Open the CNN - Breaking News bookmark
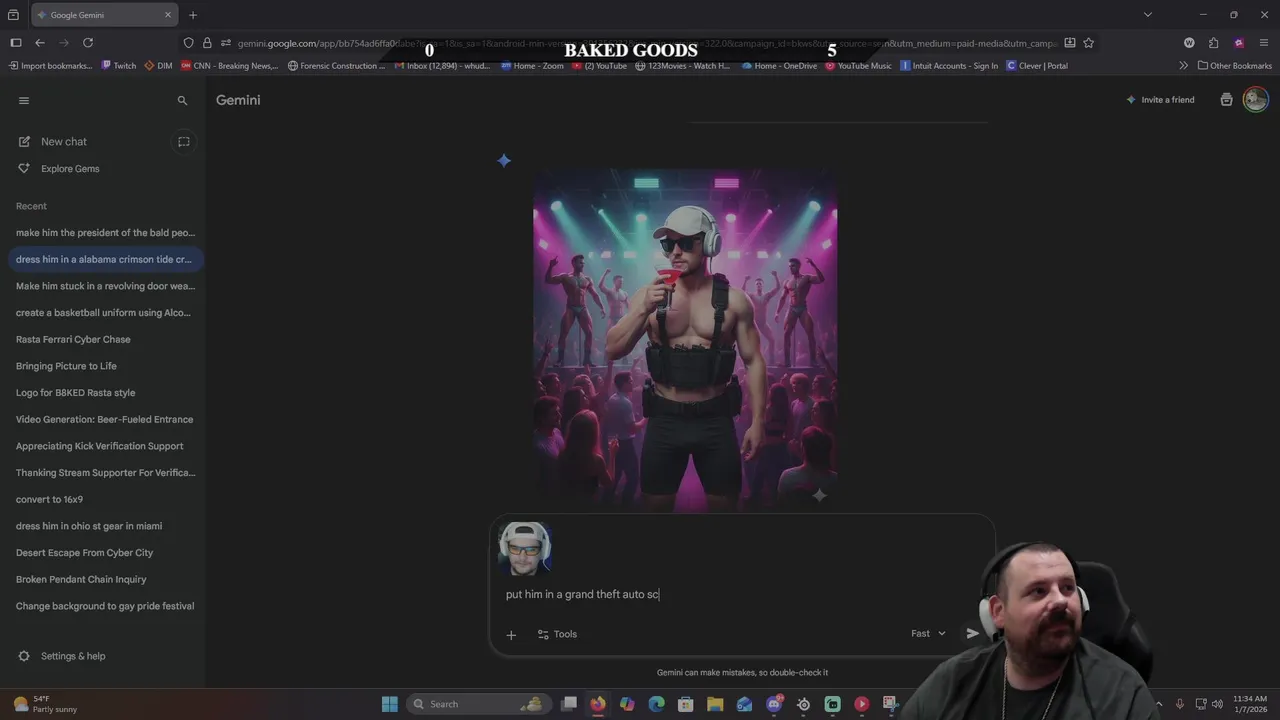The image size is (1280, 720). pyautogui.click(x=229, y=66)
